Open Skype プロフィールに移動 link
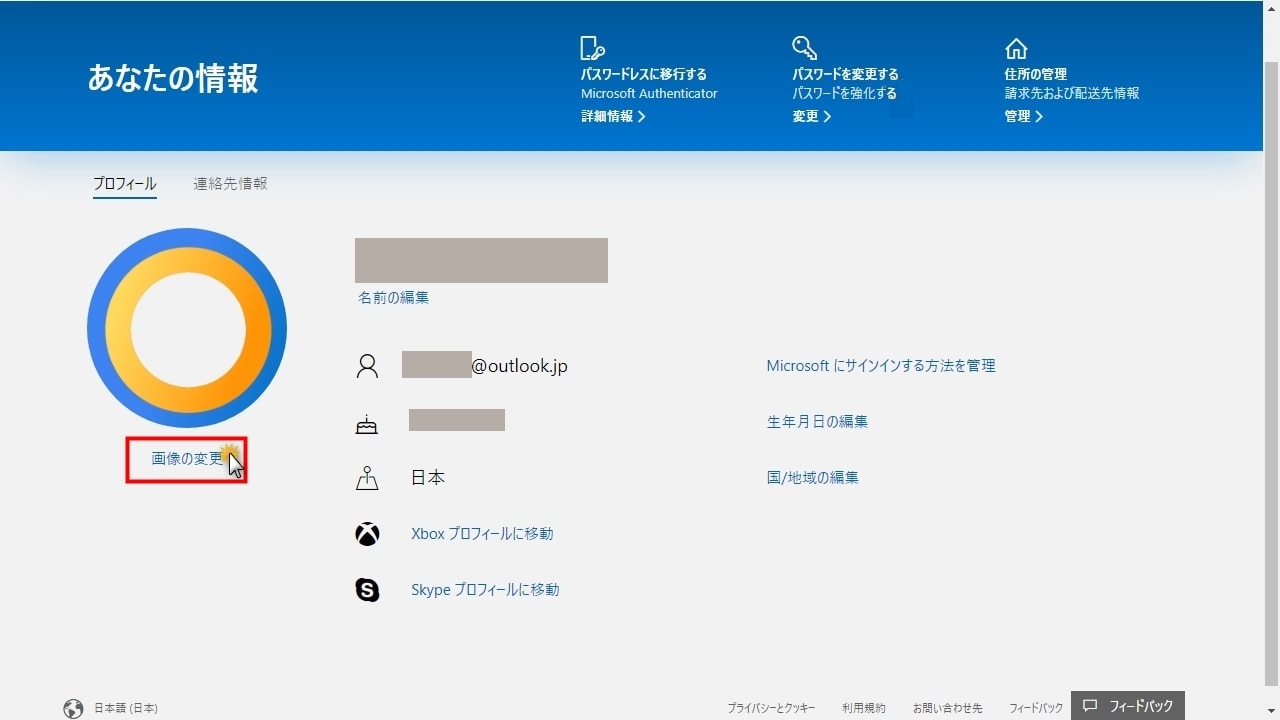This screenshot has height=720, width=1280. (x=485, y=590)
